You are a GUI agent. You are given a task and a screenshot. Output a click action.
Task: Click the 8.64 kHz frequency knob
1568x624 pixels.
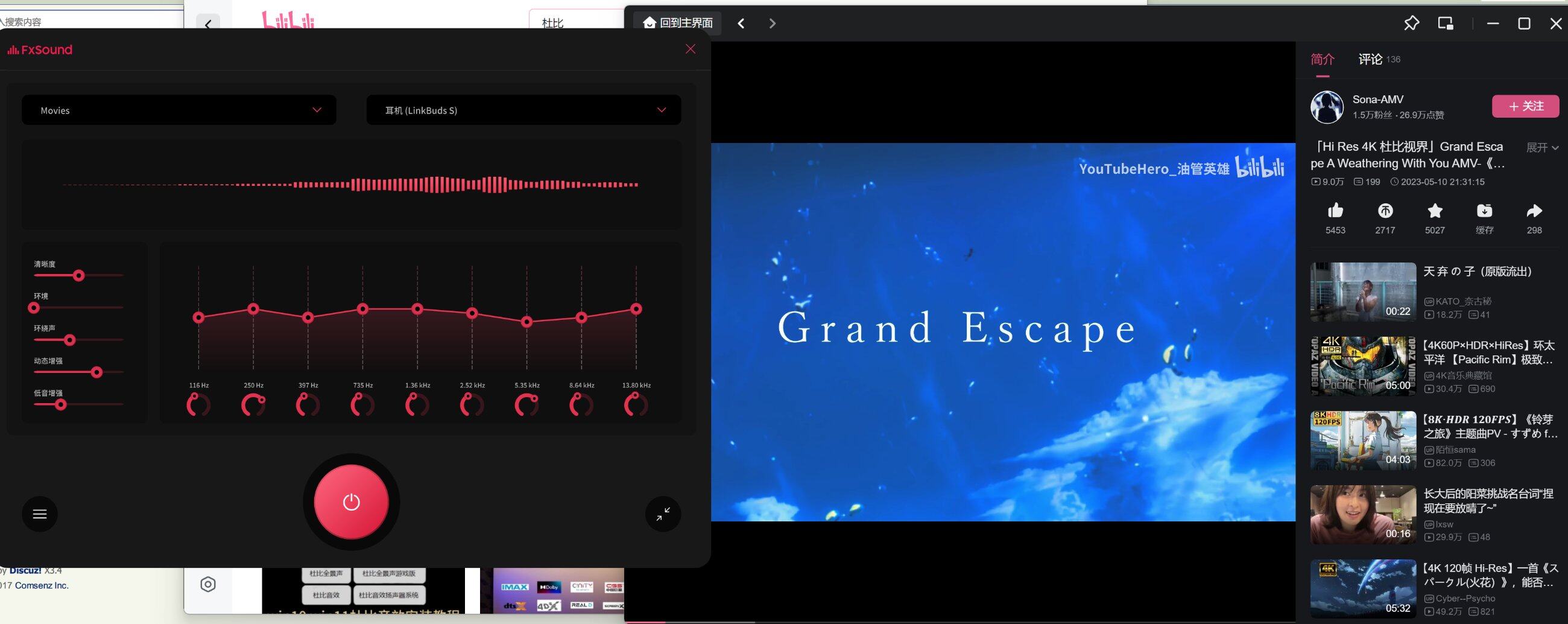point(581,404)
